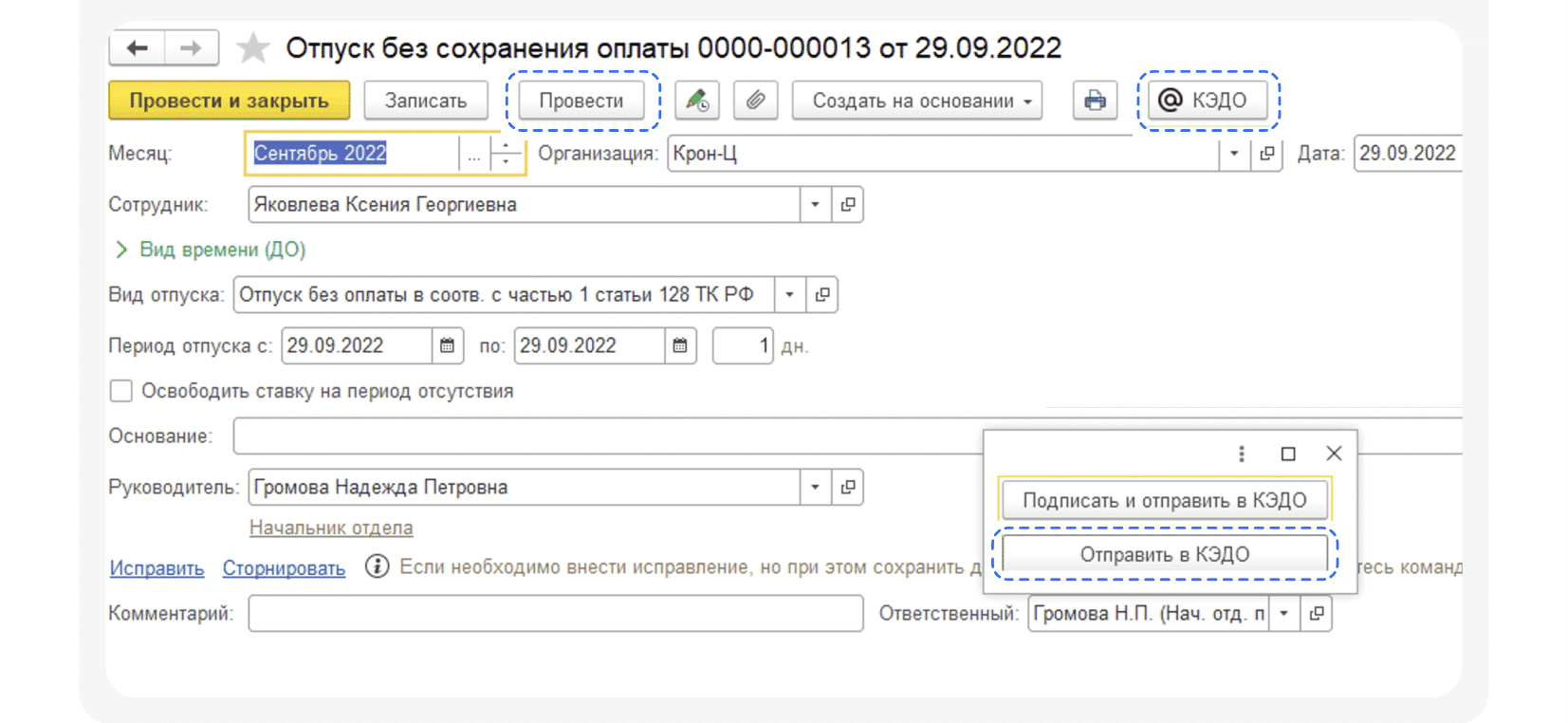Enable 'Освободить ставку на период отсутствия' checkbox
Image resolution: width=1568 pixels, height=723 pixels.
click(x=121, y=391)
